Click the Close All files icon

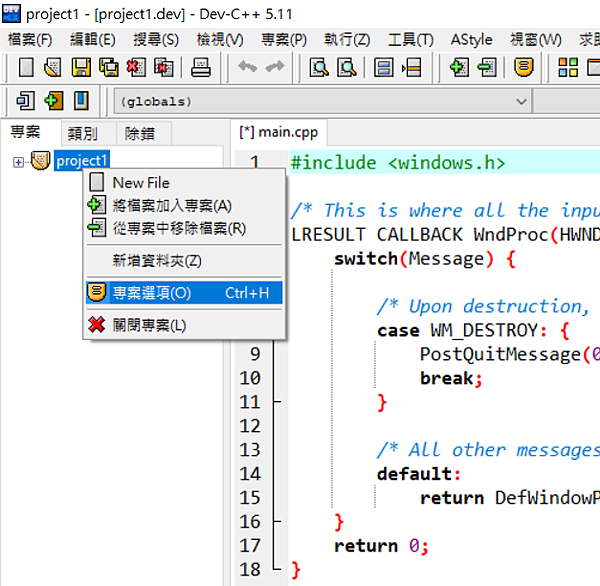point(164,68)
